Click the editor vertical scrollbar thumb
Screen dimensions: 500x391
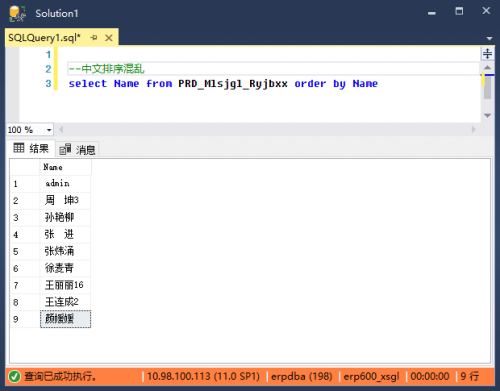(487, 87)
